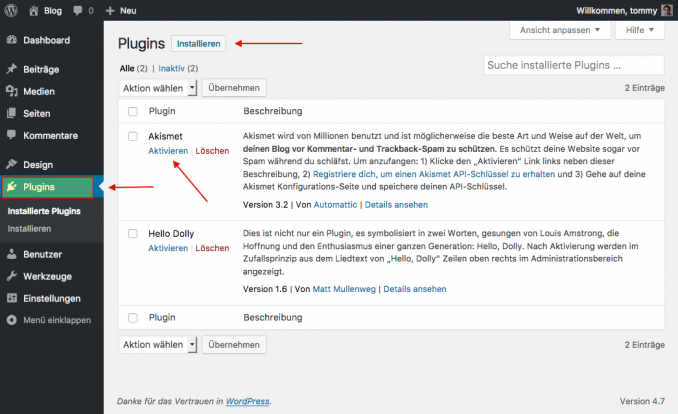Click the Seiten pages icon
The width and height of the screenshot is (678, 414).
[12, 113]
